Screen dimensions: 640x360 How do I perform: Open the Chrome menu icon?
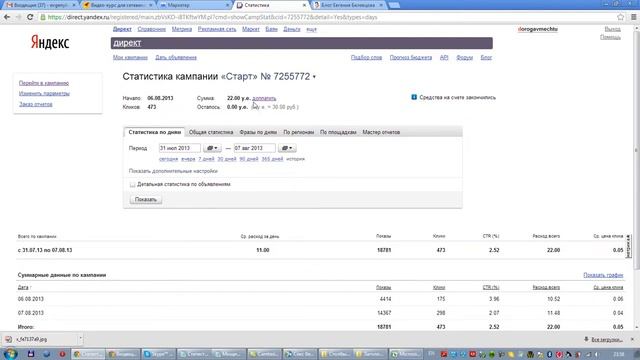(x=633, y=17)
